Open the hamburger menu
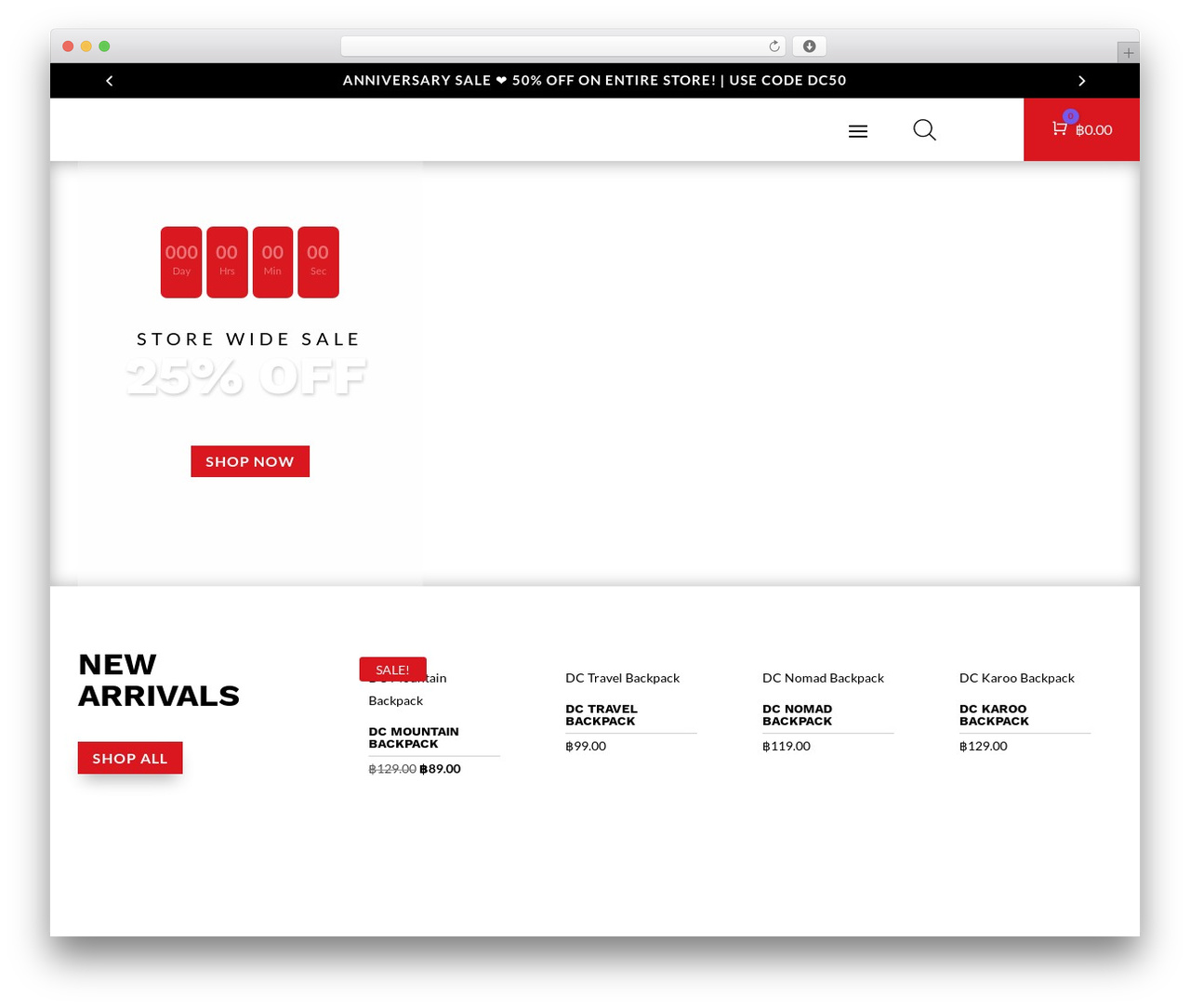Image resolution: width=1190 pixels, height=1008 pixels. click(x=858, y=131)
